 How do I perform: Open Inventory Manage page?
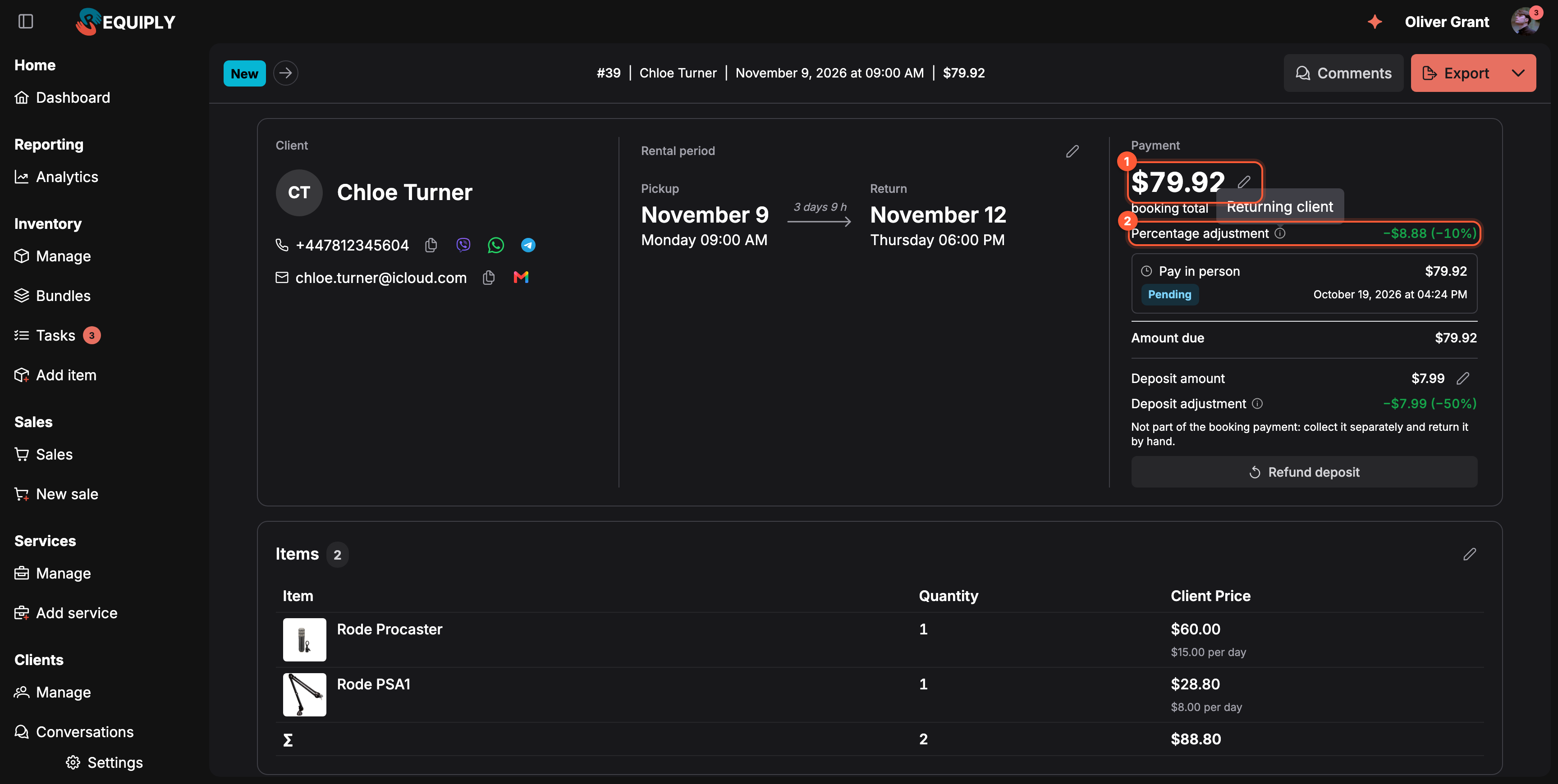point(53,256)
